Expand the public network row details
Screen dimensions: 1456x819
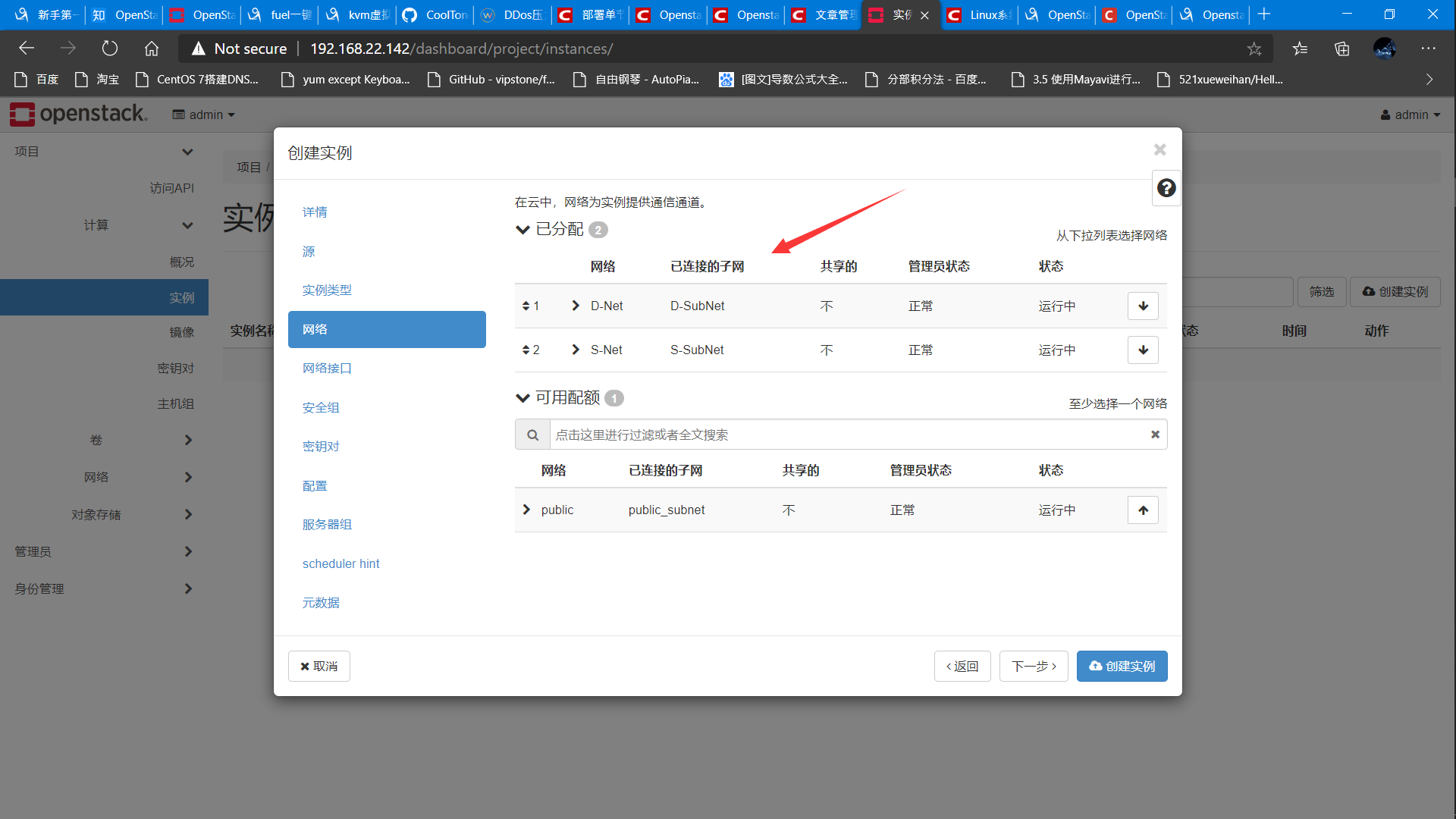coord(526,510)
